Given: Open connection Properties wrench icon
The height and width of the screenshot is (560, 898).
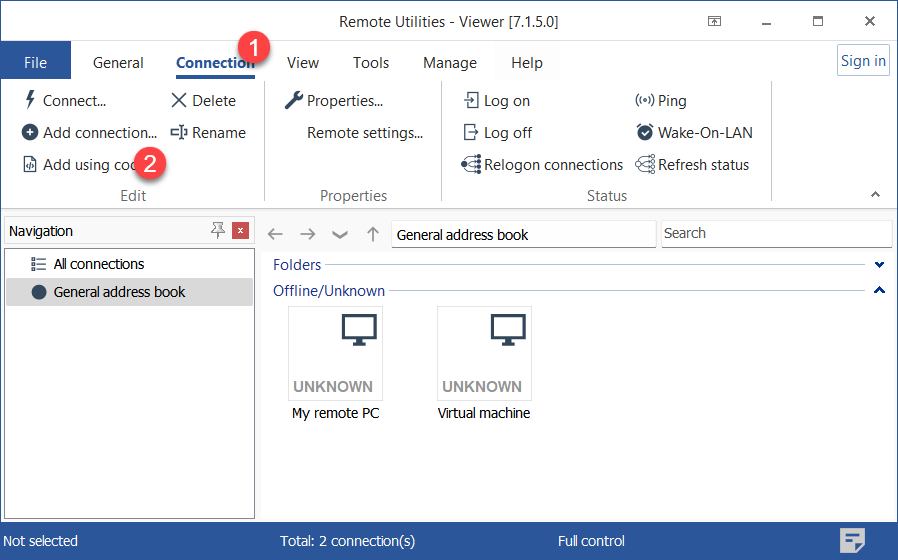Looking at the screenshot, I should point(293,100).
